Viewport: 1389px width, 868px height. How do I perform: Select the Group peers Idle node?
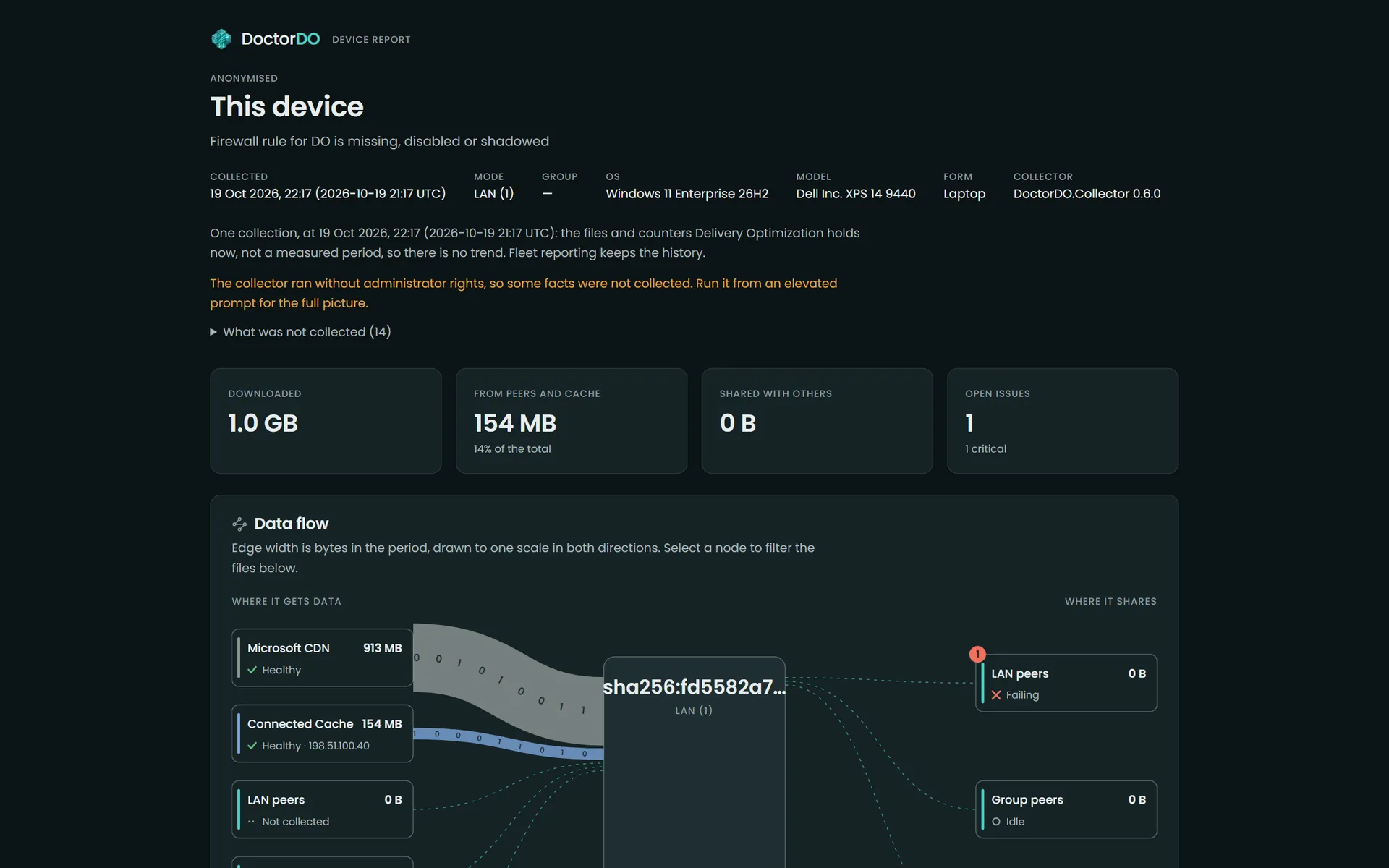[1066, 809]
